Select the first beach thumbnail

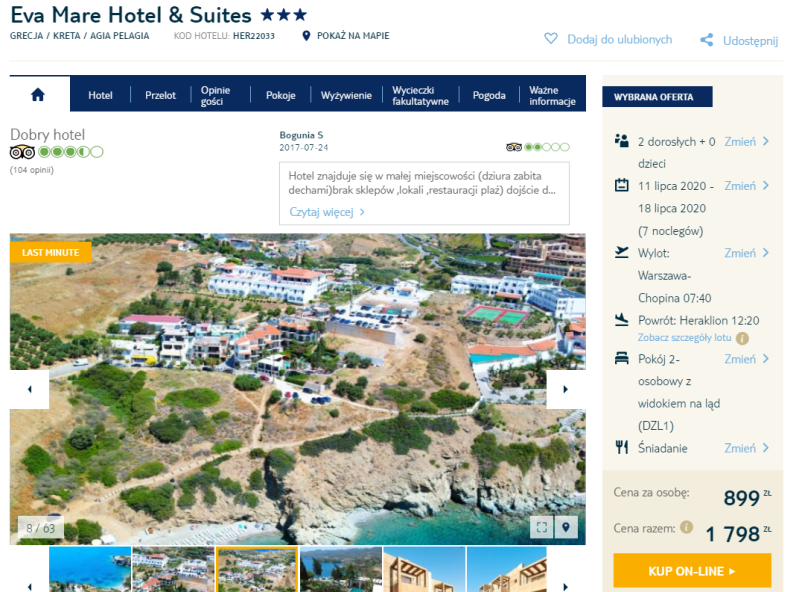coord(90,569)
